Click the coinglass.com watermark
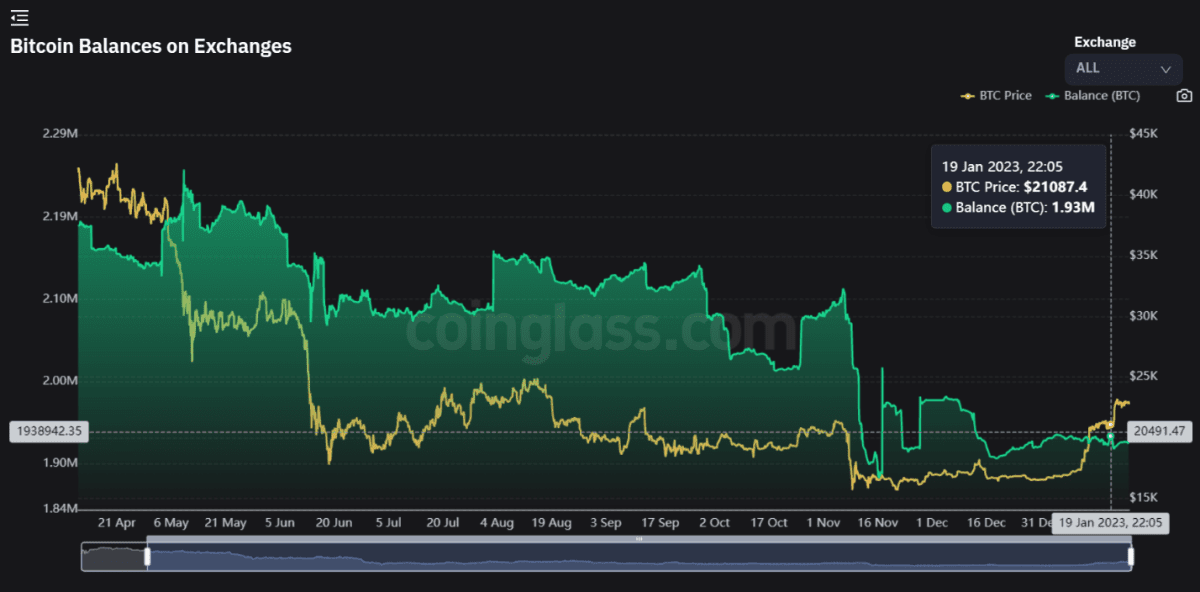 600,328
